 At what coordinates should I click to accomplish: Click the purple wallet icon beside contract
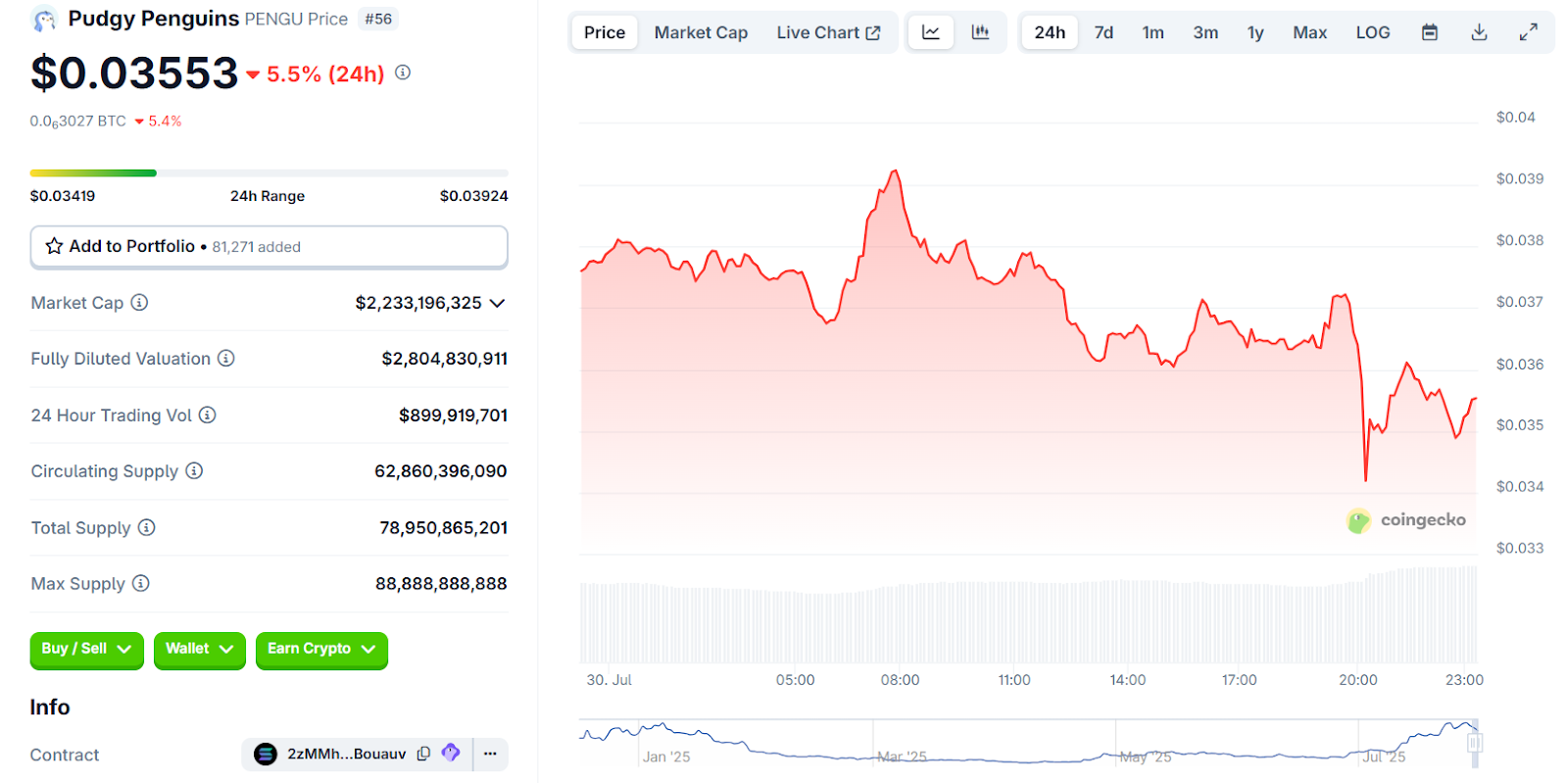[x=451, y=753]
